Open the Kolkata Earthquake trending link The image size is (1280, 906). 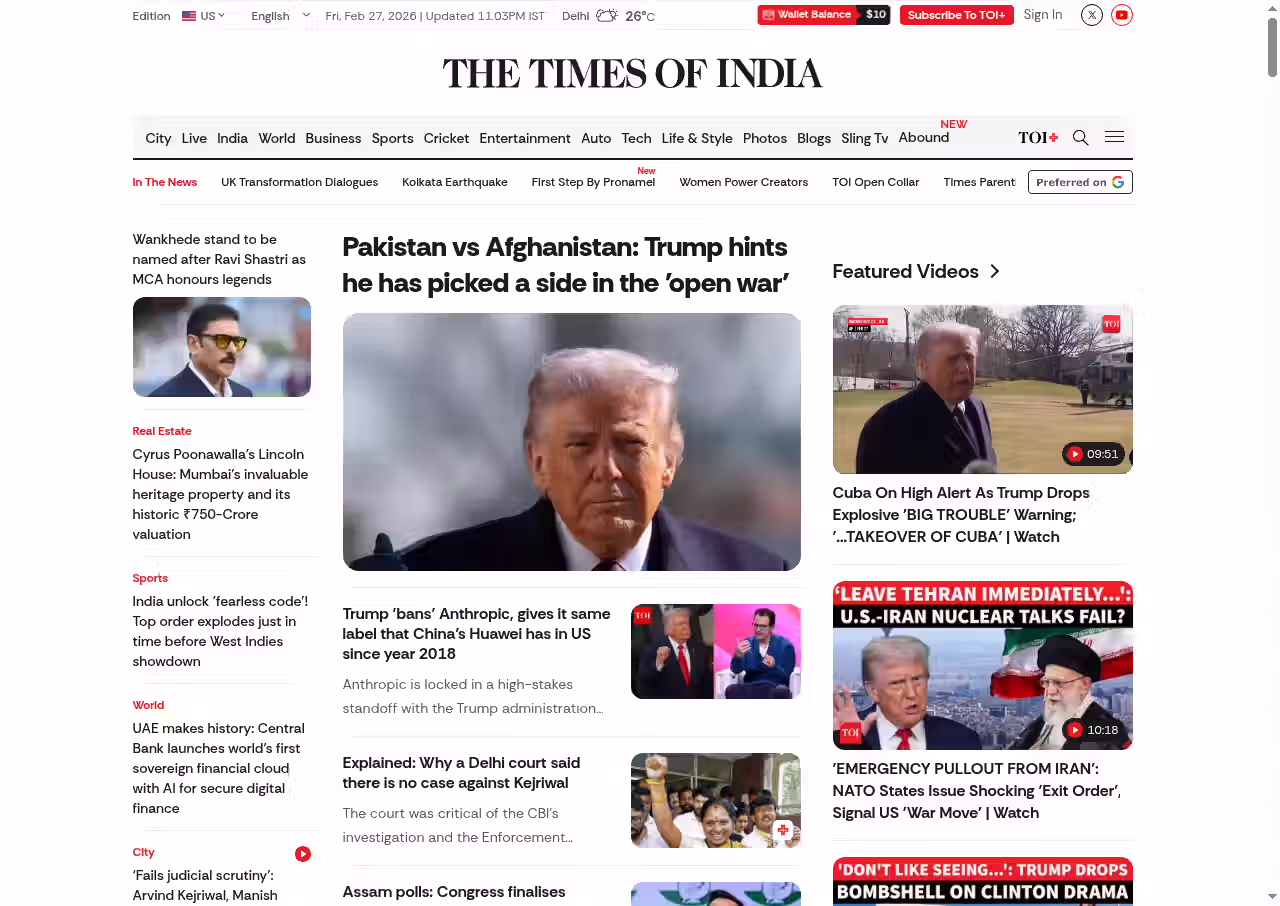455,182
